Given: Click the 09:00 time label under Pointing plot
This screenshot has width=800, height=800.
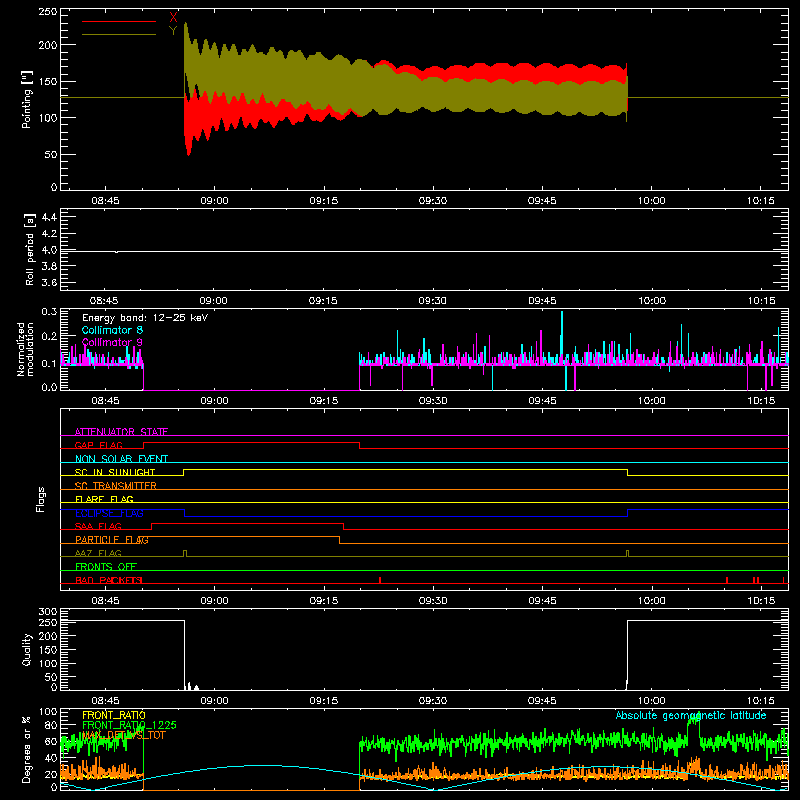Looking at the screenshot, I should click(214, 201).
